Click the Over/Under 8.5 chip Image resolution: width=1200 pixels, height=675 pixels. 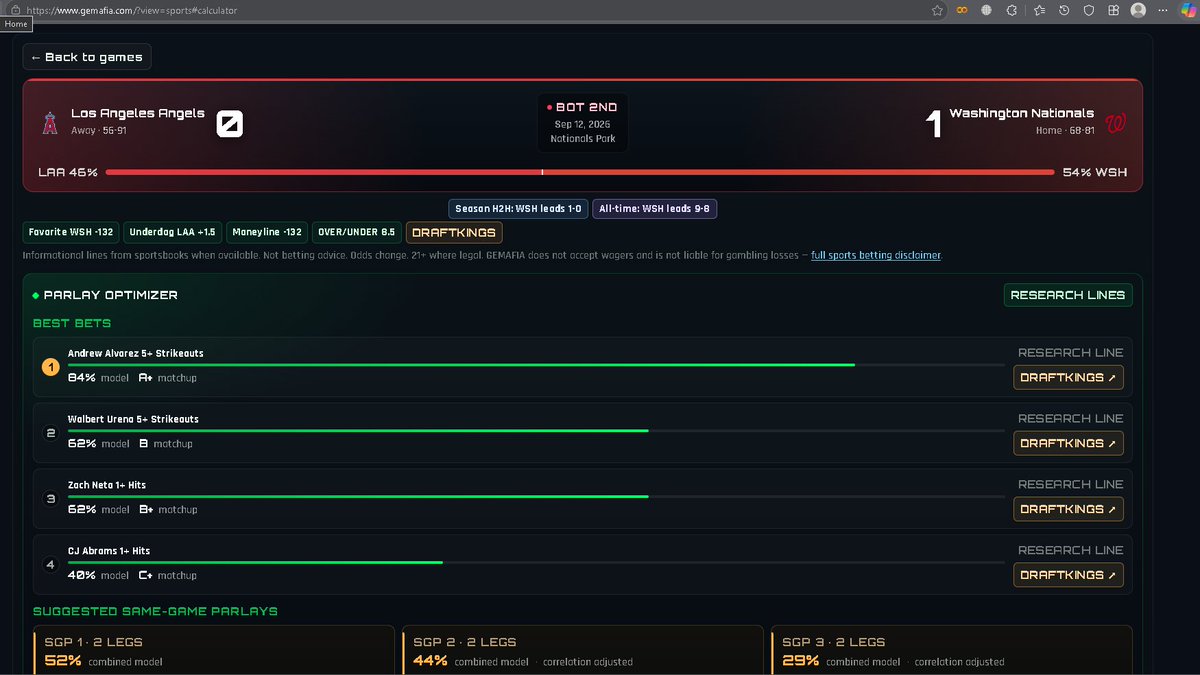tap(357, 232)
